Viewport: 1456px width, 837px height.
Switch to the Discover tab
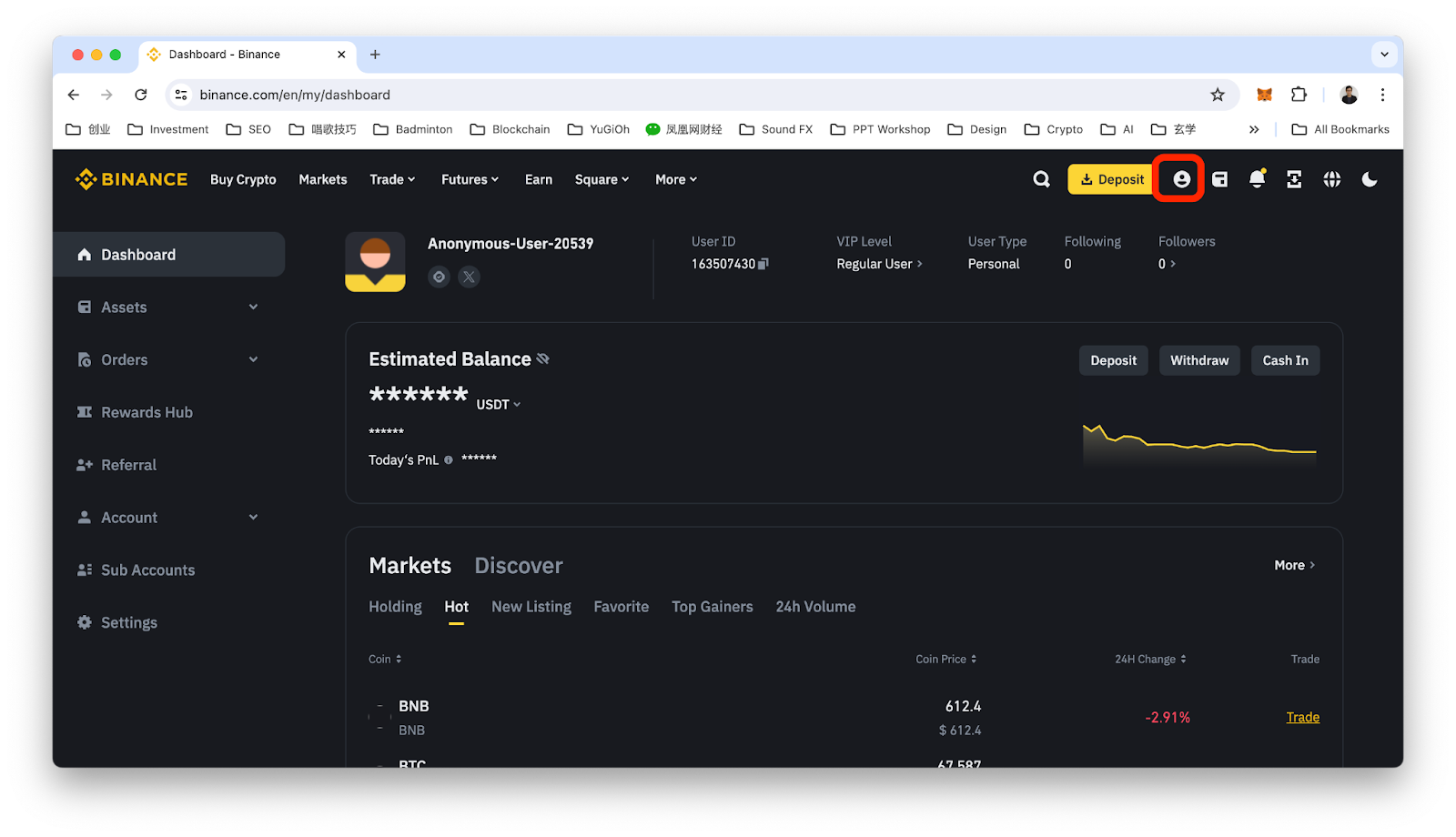pos(519,566)
